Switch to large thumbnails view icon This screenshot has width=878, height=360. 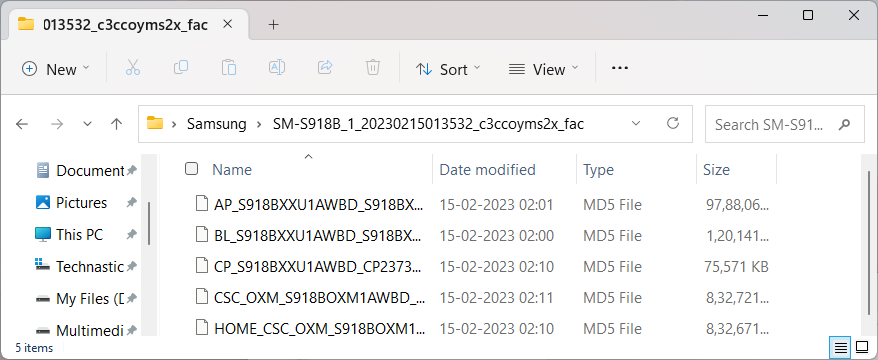pyautogui.click(x=862, y=348)
